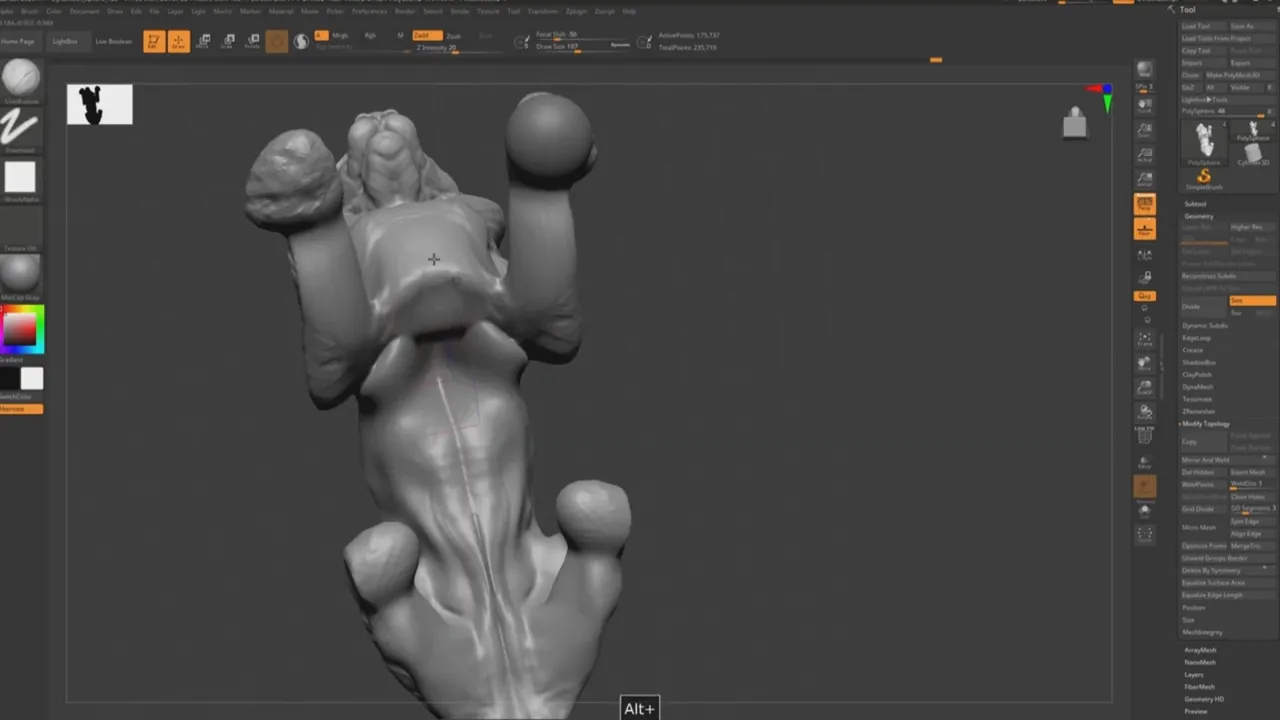Select the SimpleBrush tool thumbnail

(1203, 179)
